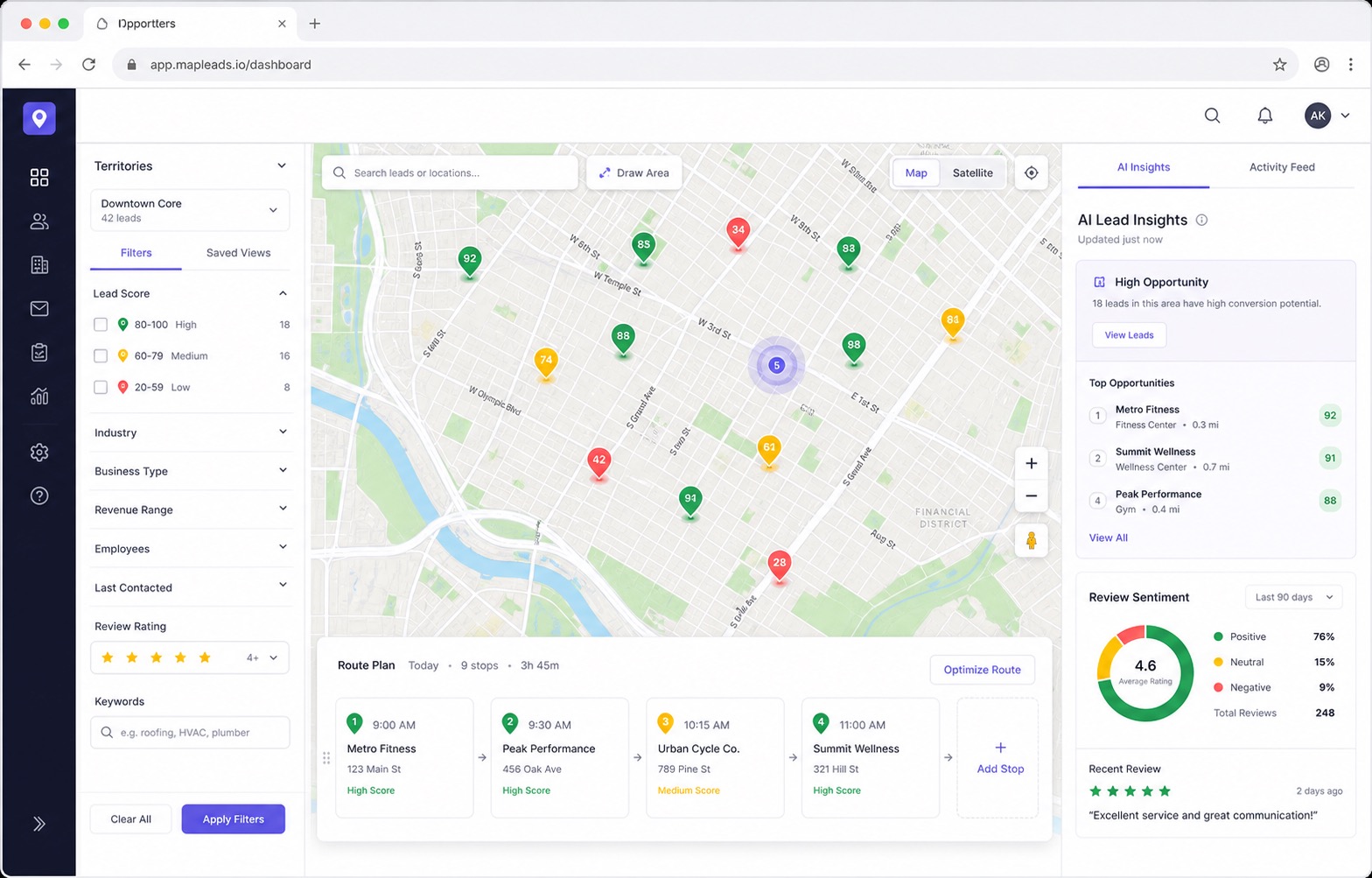The image size is (1372, 878).
Task: Switch to the Activity Feed tab
Action: [1281, 167]
